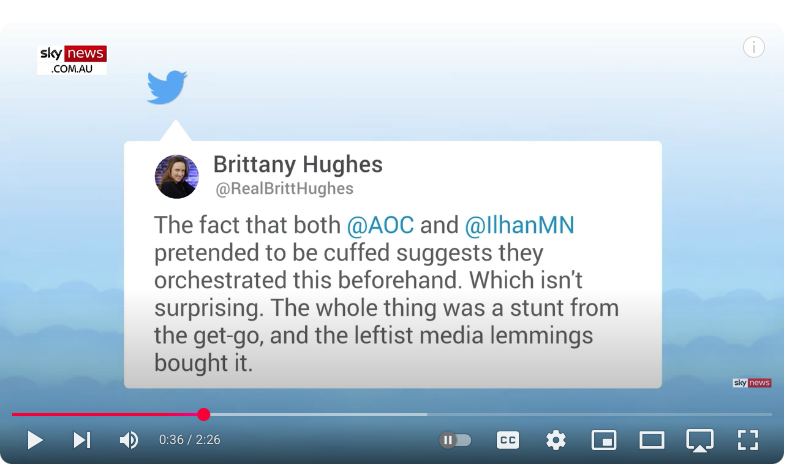The height and width of the screenshot is (468, 786).
Task: Click Brittany Hughes profile picture
Action: pyautogui.click(x=176, y=176)
